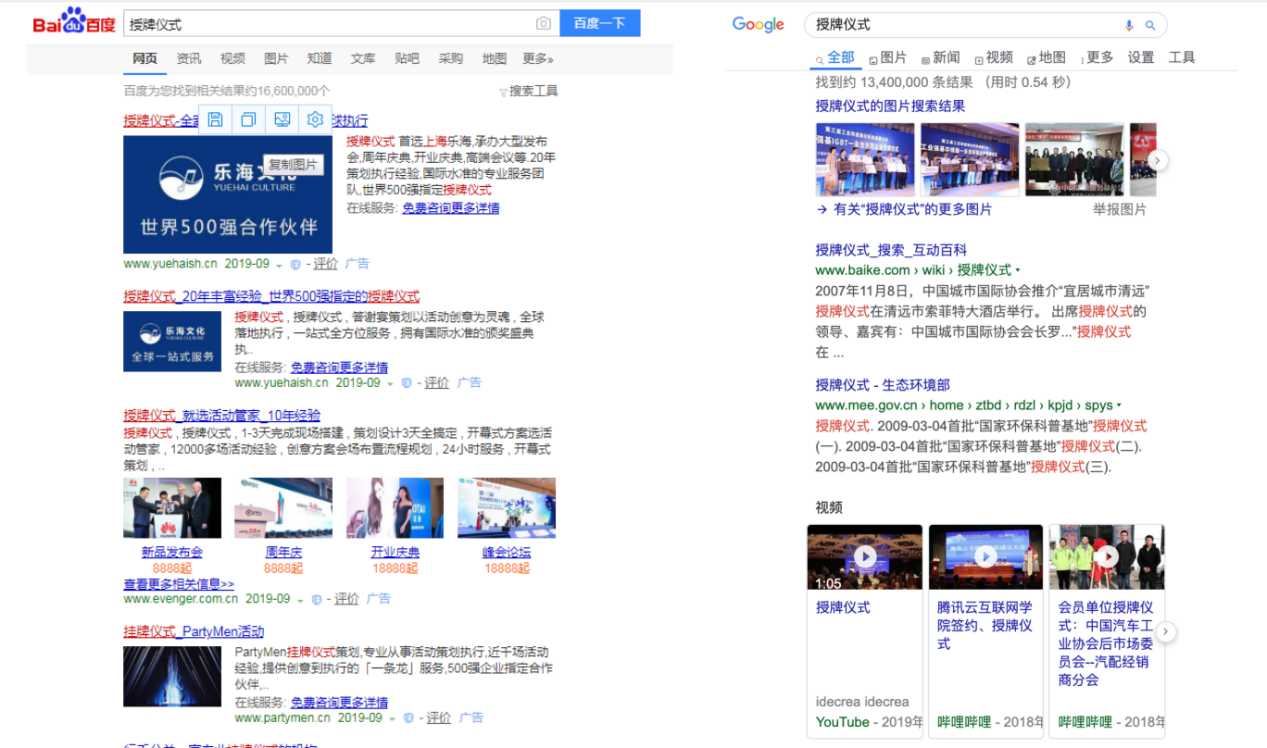Click the Baidu logo

pos(73,23)
